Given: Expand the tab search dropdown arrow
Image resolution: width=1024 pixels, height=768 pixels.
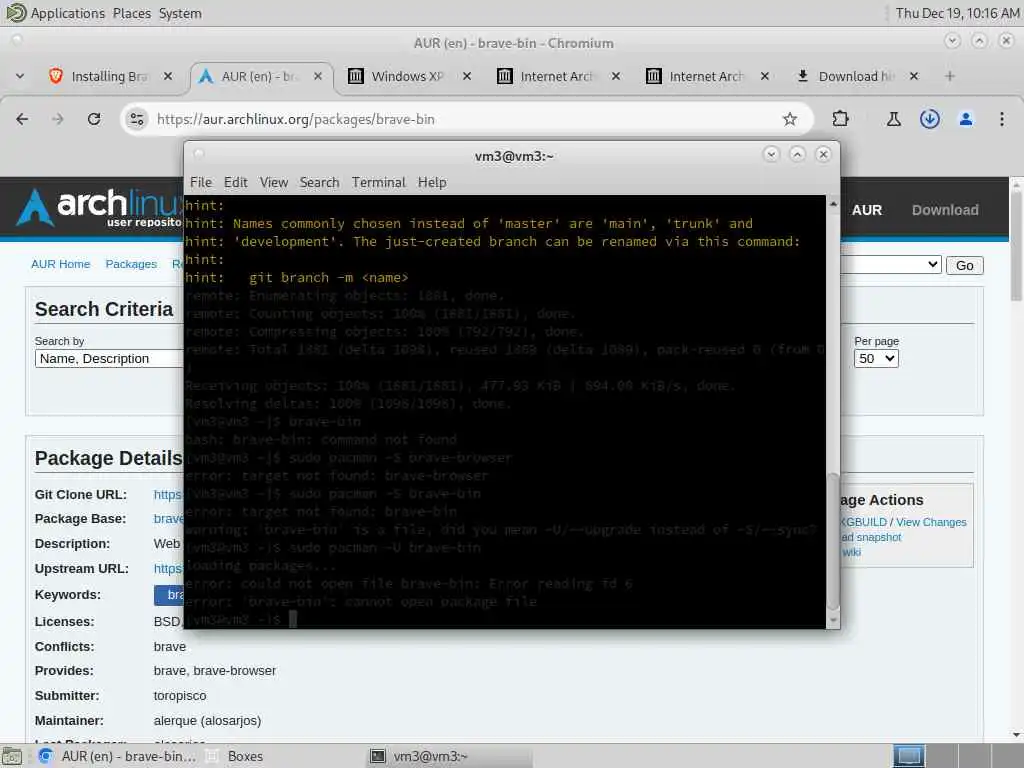Looking at the screenshot, I should point(20,76).
